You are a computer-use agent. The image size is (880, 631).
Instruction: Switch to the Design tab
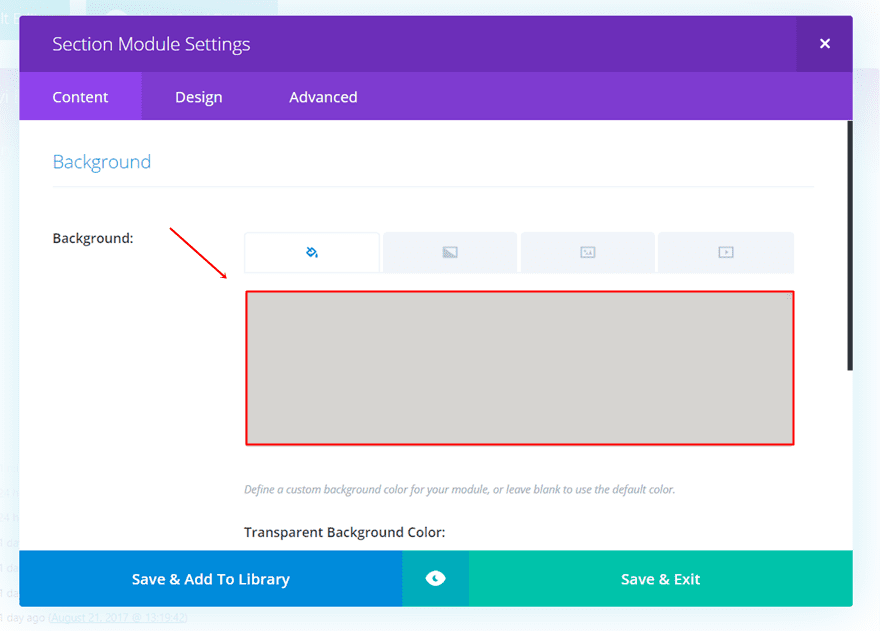(199, 97)
